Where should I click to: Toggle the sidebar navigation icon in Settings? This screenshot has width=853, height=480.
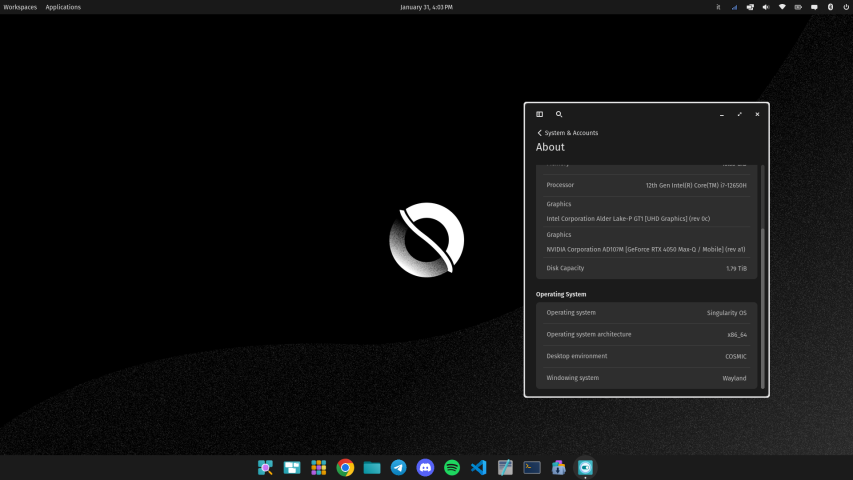point(539,114)
